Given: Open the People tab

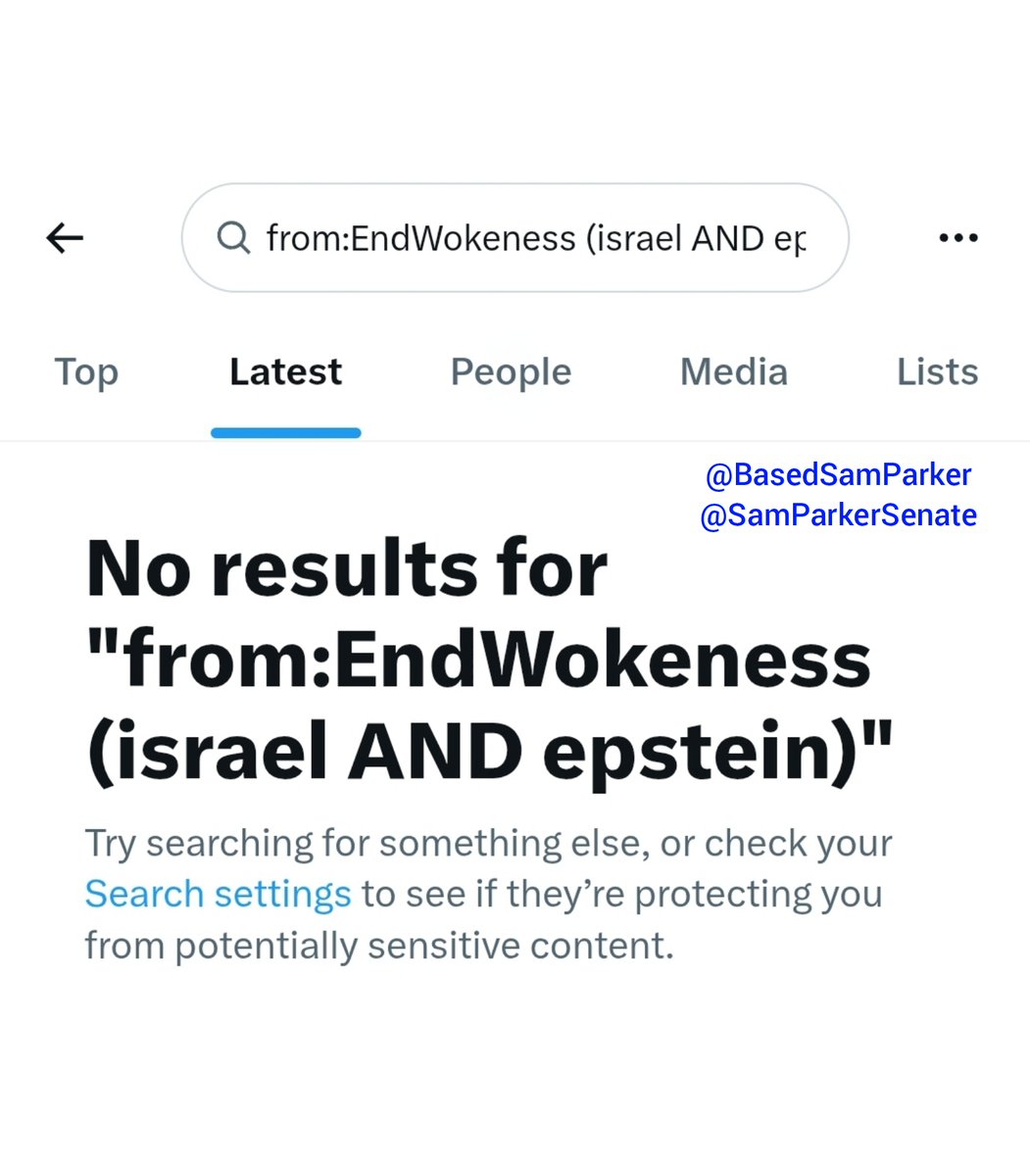Looking at the screenshot, I should (x=511, y=372).
